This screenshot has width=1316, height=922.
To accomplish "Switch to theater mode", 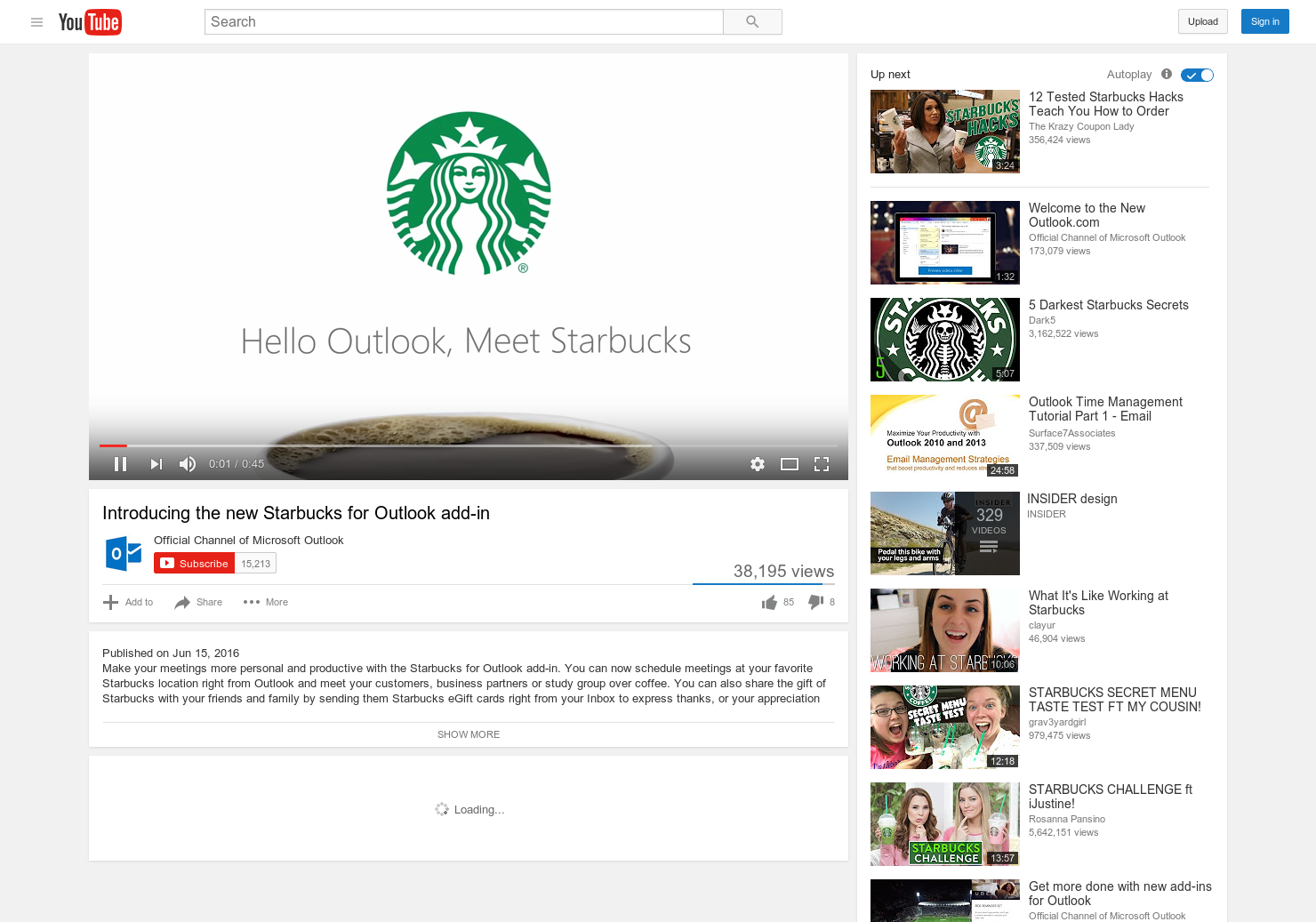I will [789, 463].
